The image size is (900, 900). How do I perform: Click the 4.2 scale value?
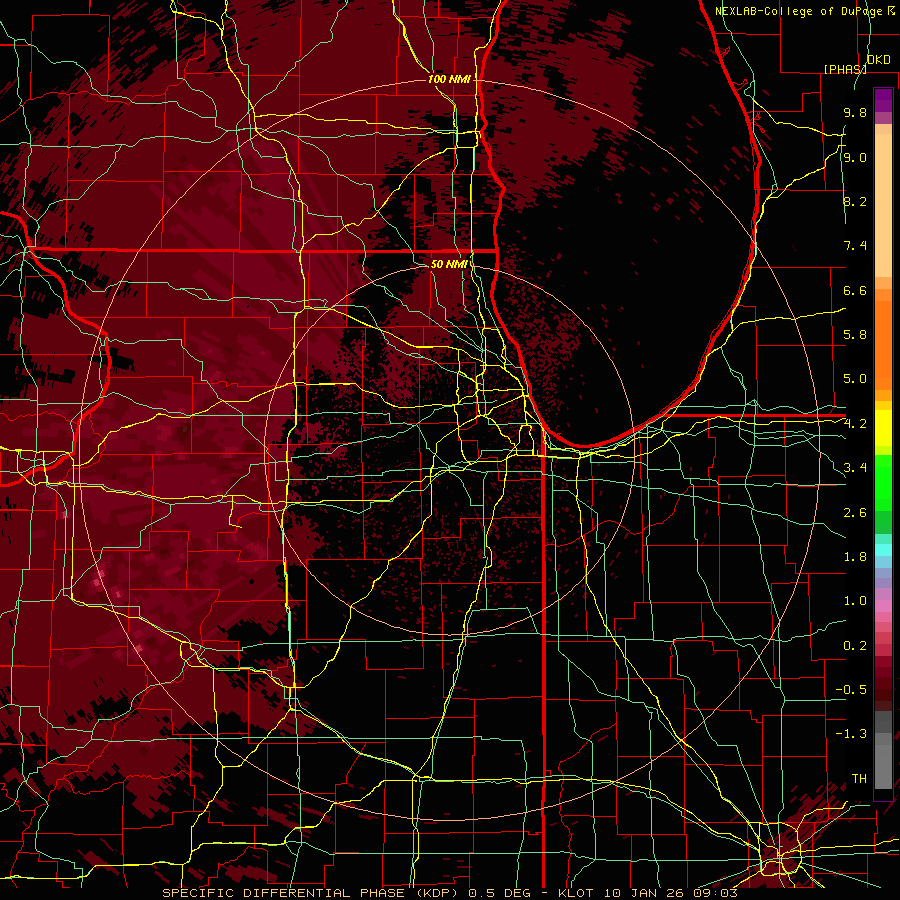pos(855,424)
